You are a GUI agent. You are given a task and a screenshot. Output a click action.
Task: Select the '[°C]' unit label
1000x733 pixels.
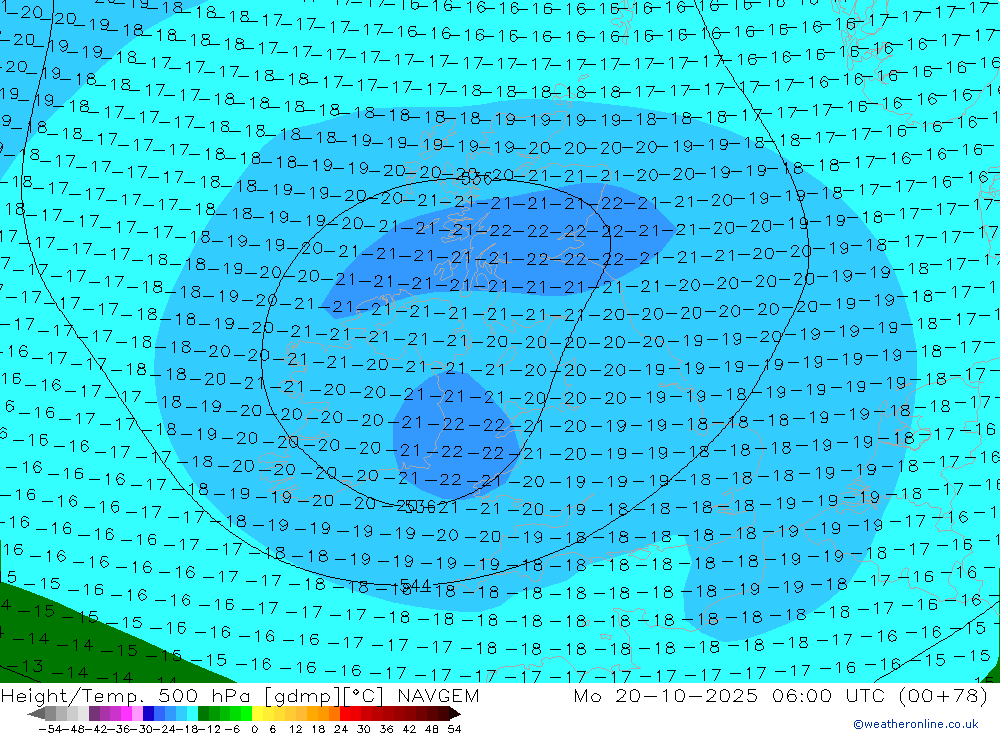point(362,695)
